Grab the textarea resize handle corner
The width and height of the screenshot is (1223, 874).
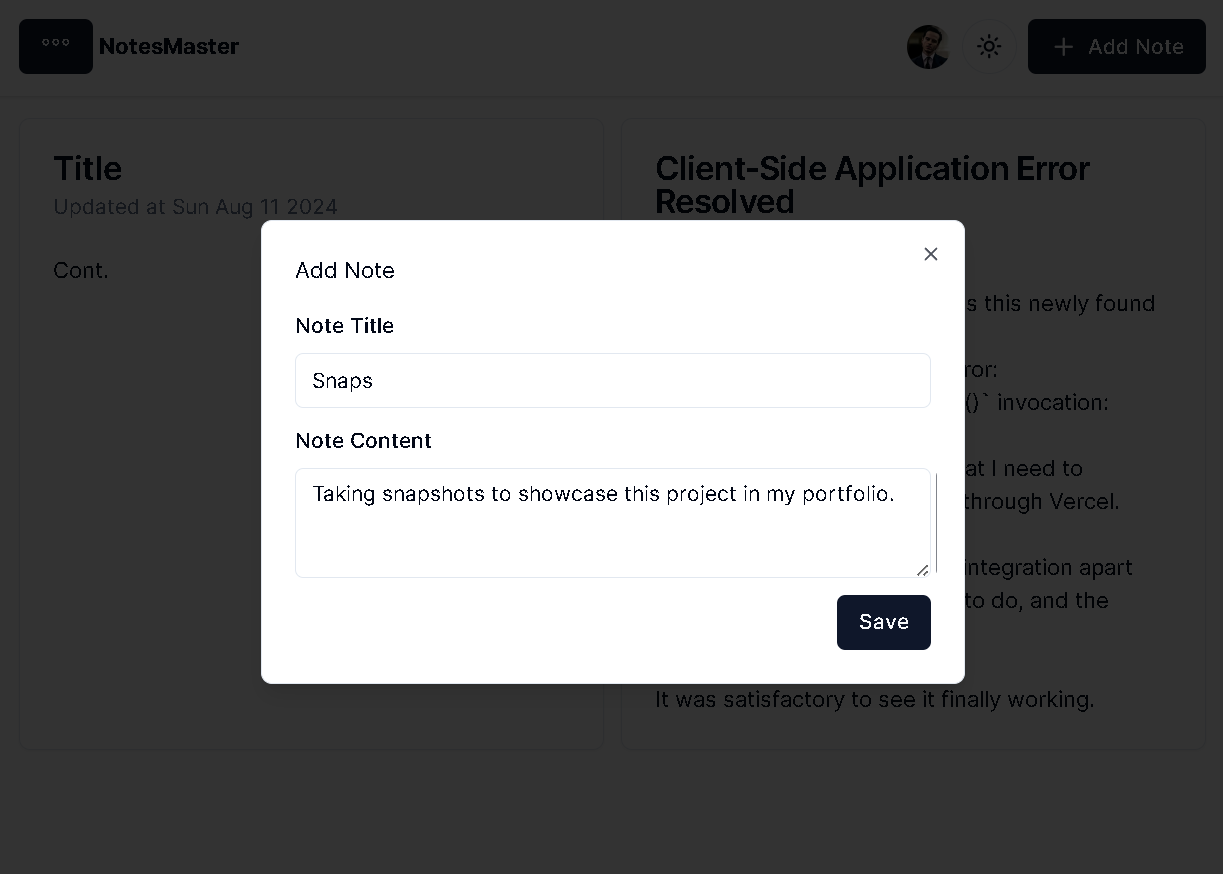pyautogui.click(x=922, y=570)
